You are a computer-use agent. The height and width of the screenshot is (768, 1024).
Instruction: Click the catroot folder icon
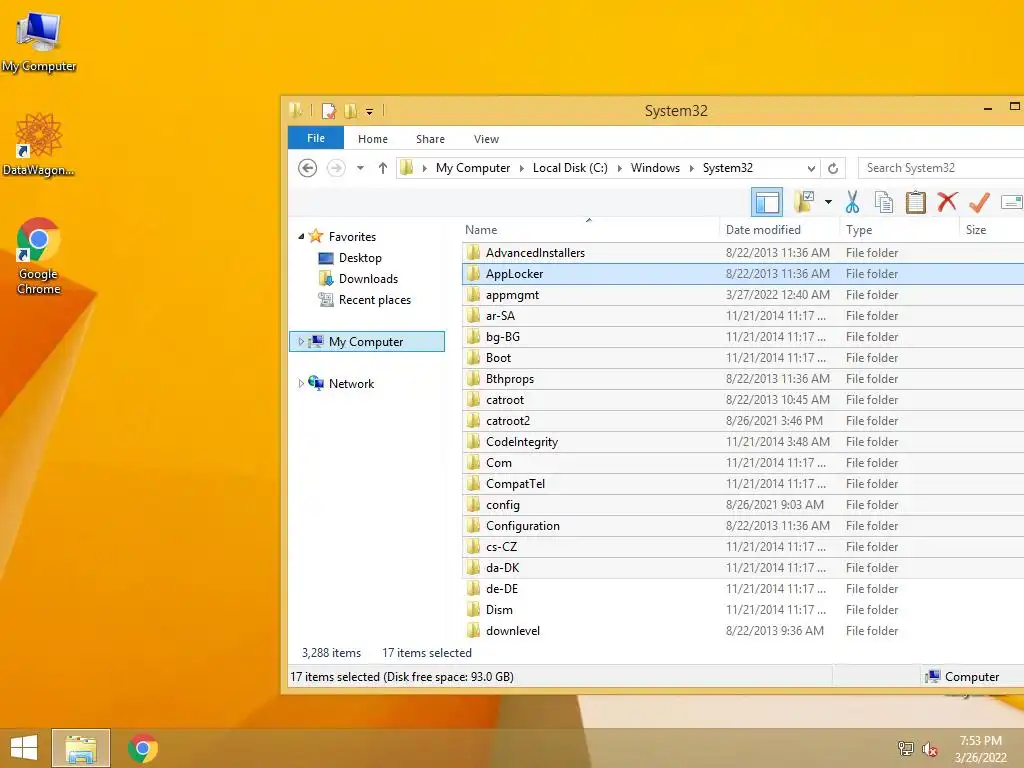click(x=473, y=399)
